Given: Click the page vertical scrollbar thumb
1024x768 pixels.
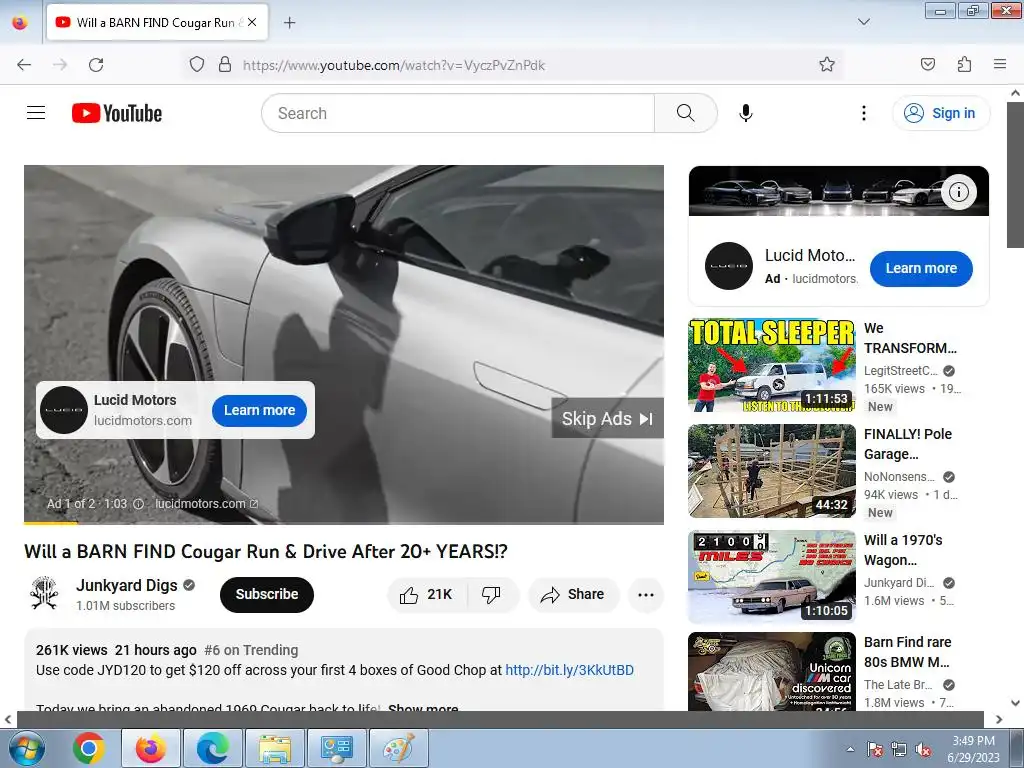Looking at the screenshot, I should (x=1016, y=175).
